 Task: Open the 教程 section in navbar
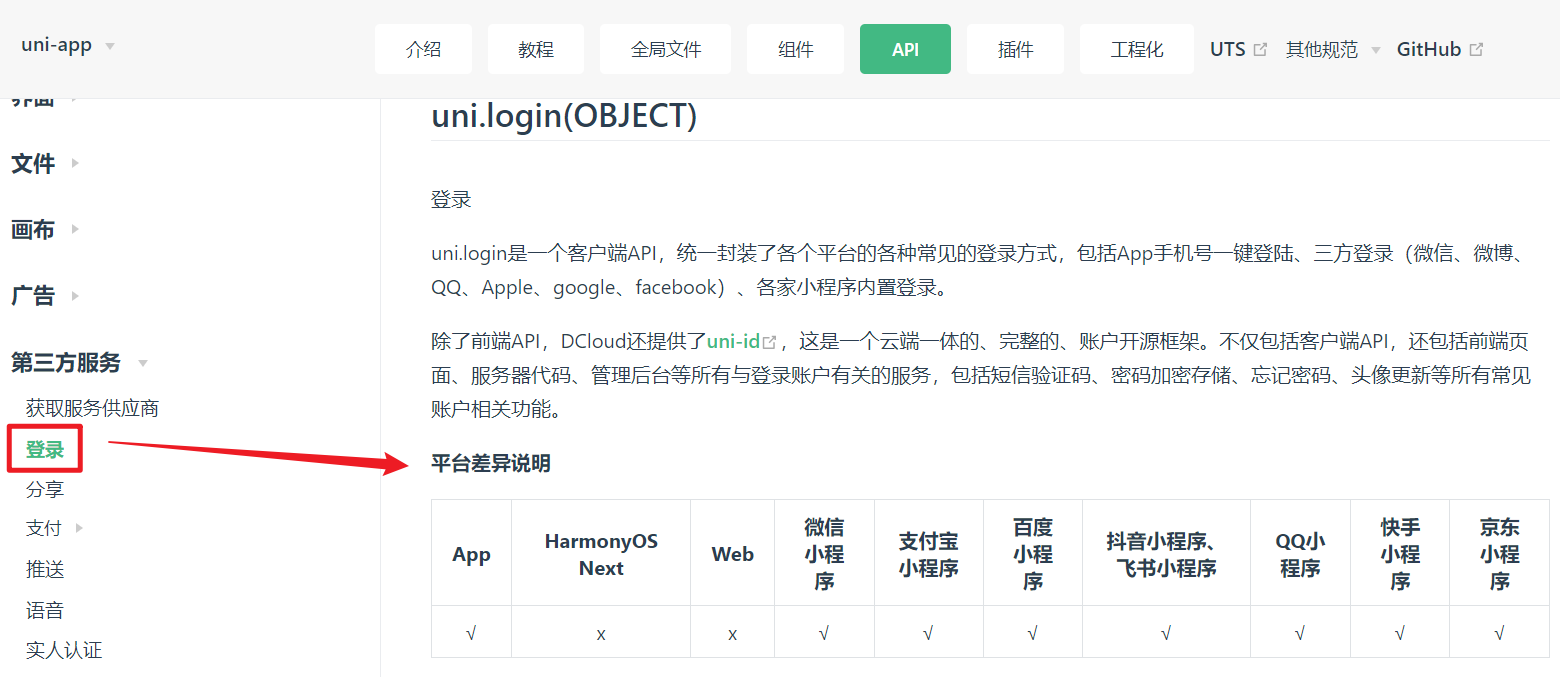click(535, 48)
